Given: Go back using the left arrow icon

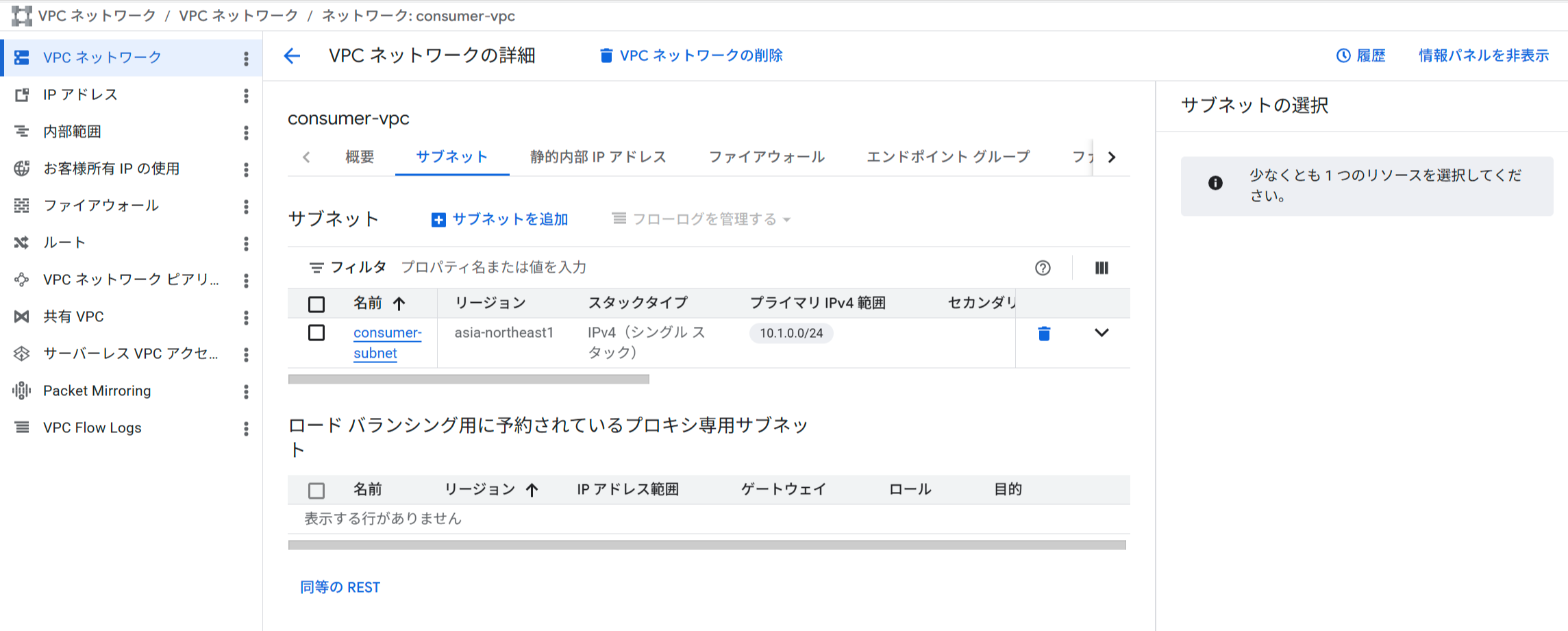Looking at the screenshot, I should coord(293,55).
